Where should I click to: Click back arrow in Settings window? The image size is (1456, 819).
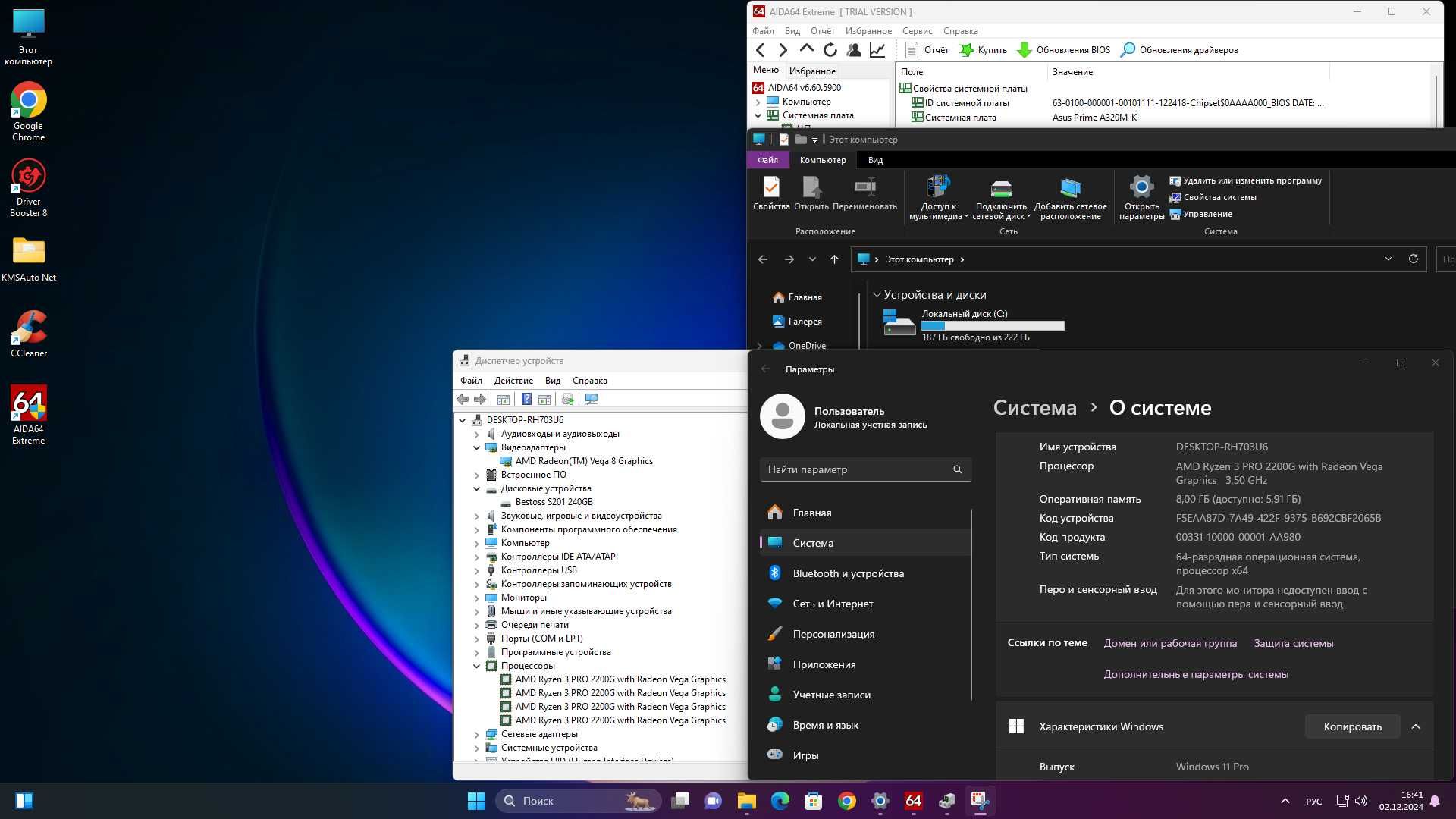765,369
